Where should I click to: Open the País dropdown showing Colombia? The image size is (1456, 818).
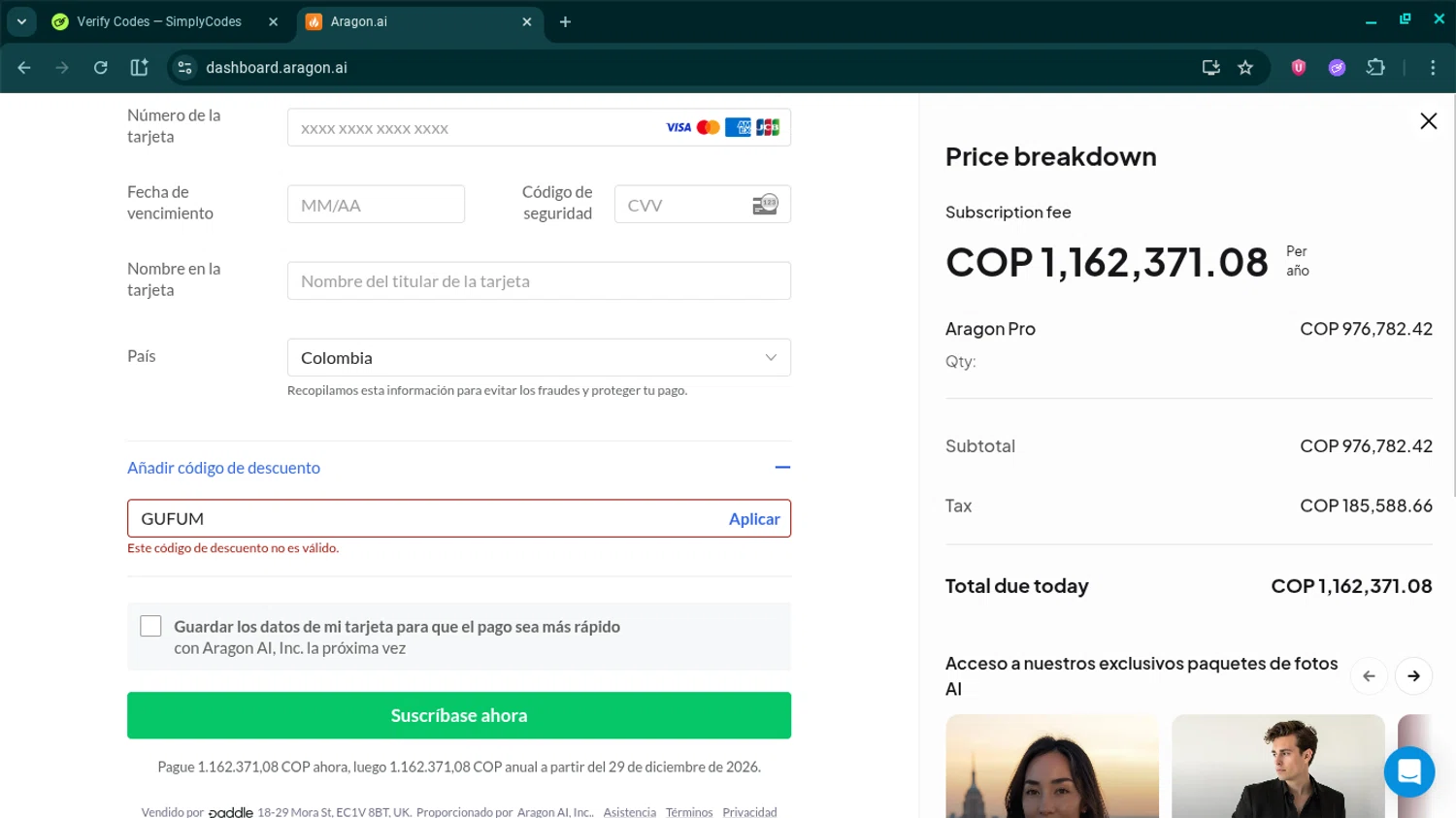(x=539, y=358)
